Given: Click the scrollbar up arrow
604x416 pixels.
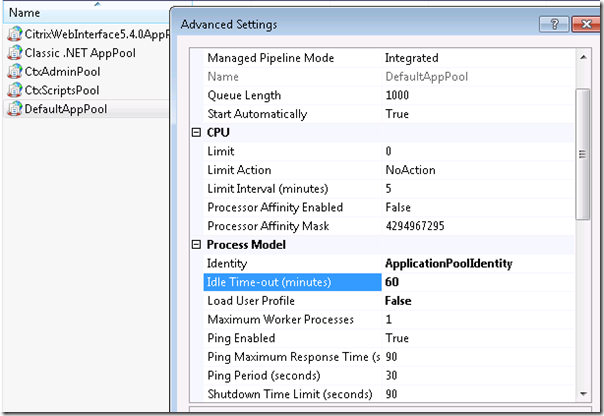Looking at the screenshot, I should (x=583, y=57).
